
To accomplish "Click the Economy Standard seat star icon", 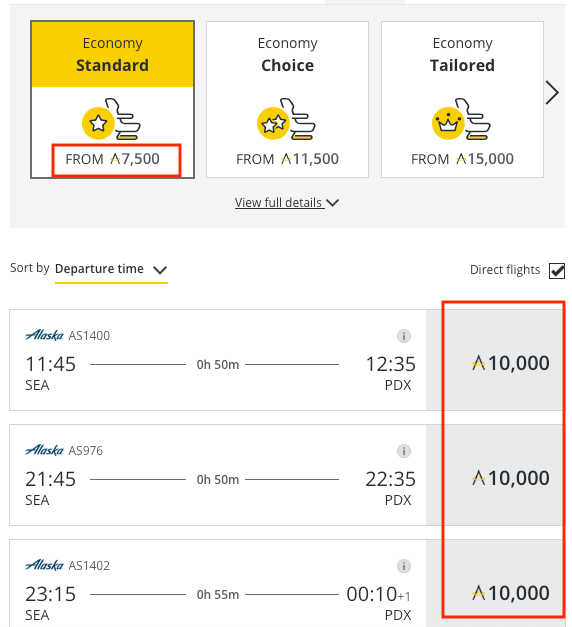I will click(x=111, y=119).
